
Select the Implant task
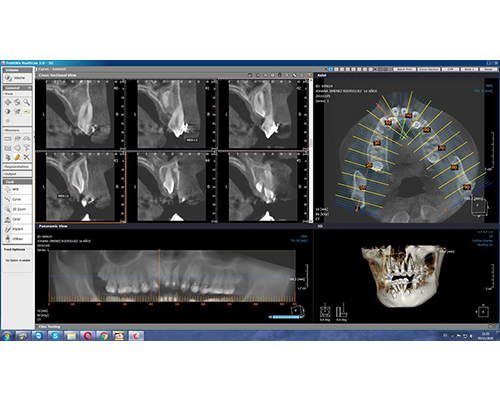[17, 229]
